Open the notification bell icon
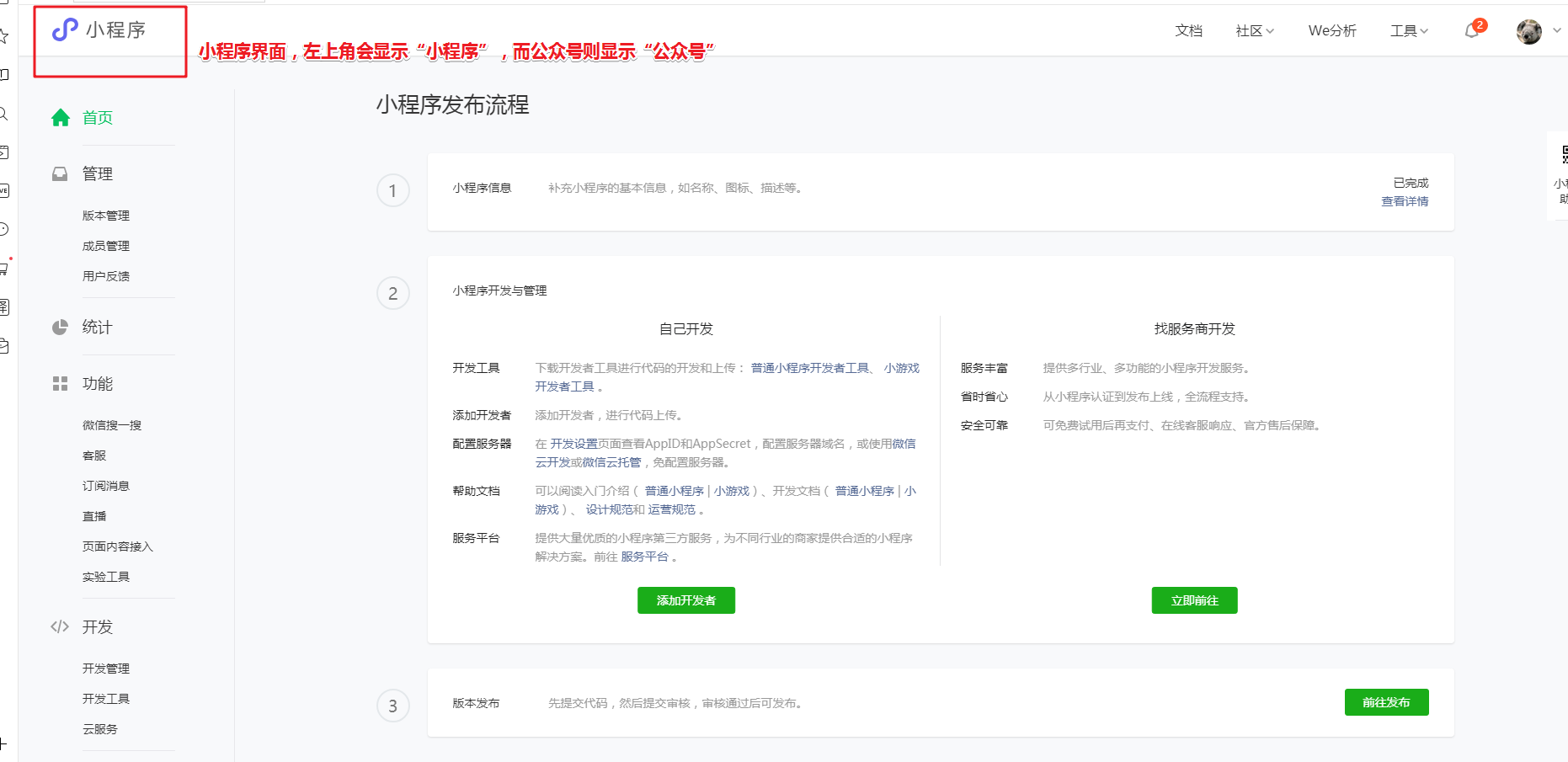 (x=1472, y=31)
